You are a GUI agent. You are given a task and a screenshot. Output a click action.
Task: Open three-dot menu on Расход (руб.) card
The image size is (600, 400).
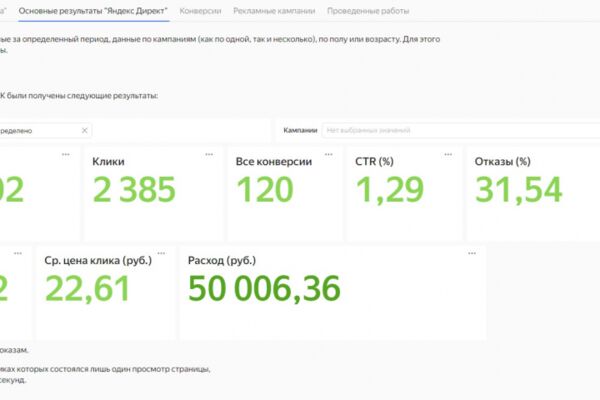coord(472,253)
